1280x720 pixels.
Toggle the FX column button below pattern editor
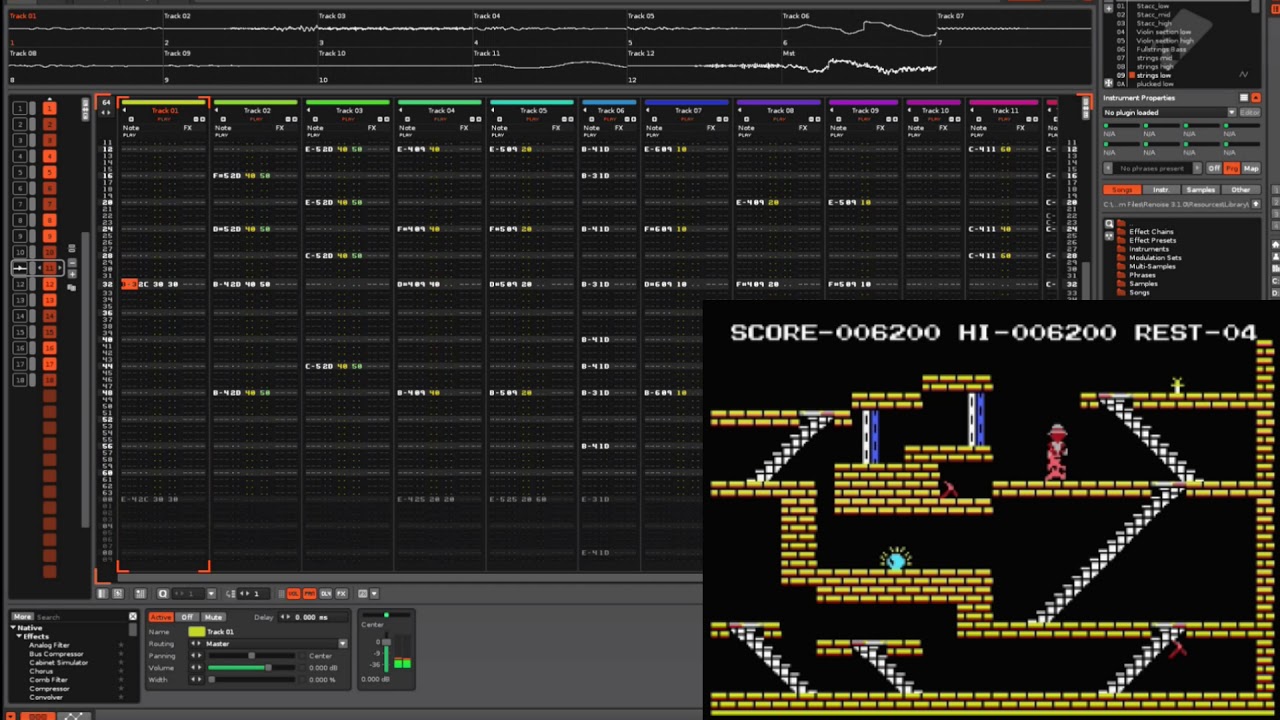(x=341, y=593)
